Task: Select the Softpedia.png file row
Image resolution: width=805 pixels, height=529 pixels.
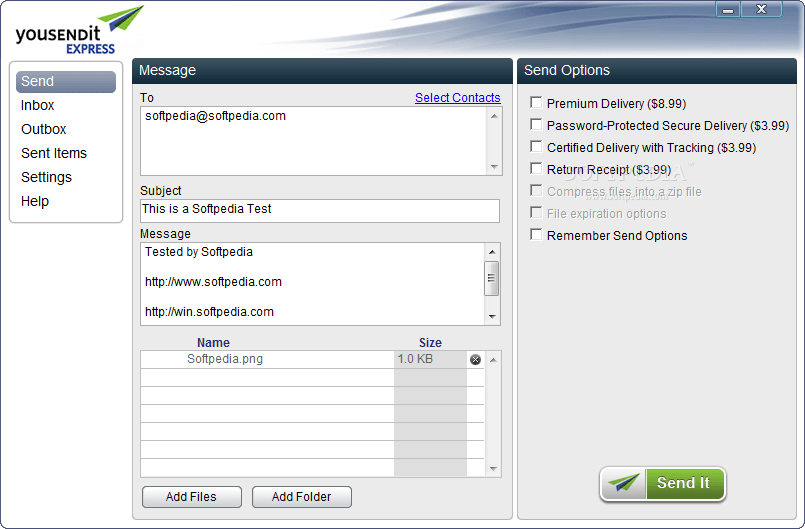Action: pyautogui.click(x=312, y=360)
